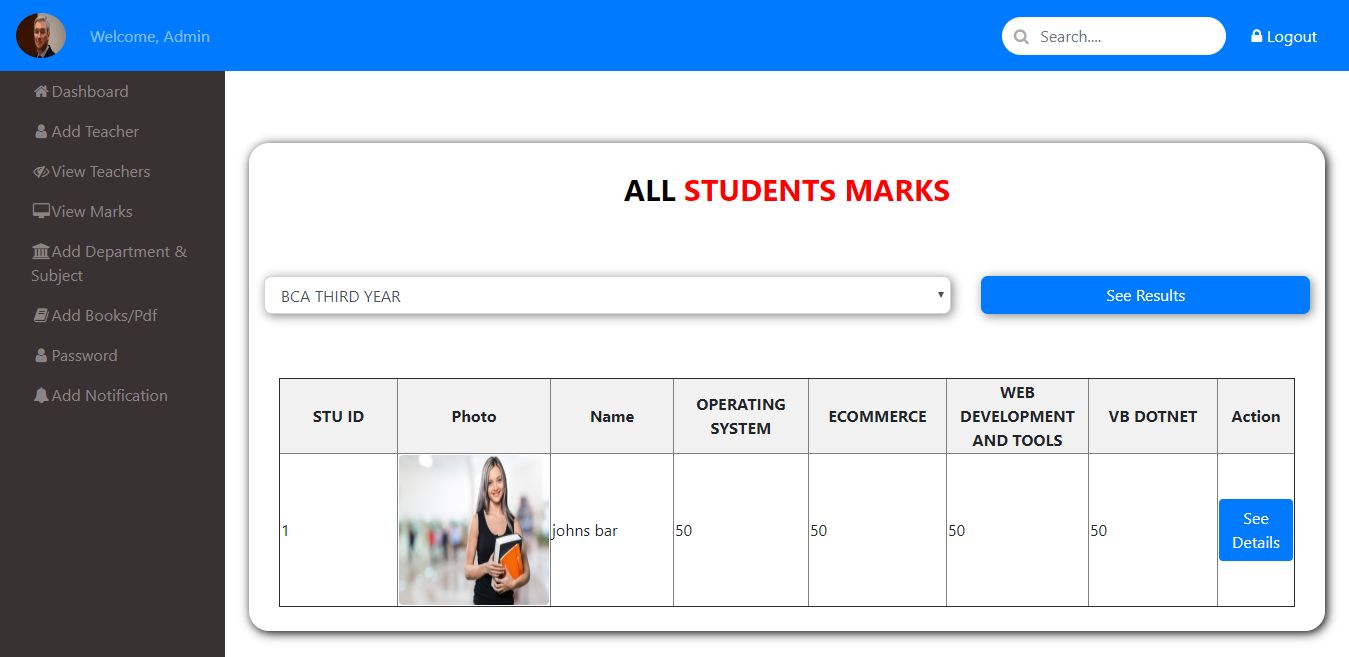This screenshot has width=1349, height=657.
Task: Click the magnifier icon in search box
Action: [1021, 37]
